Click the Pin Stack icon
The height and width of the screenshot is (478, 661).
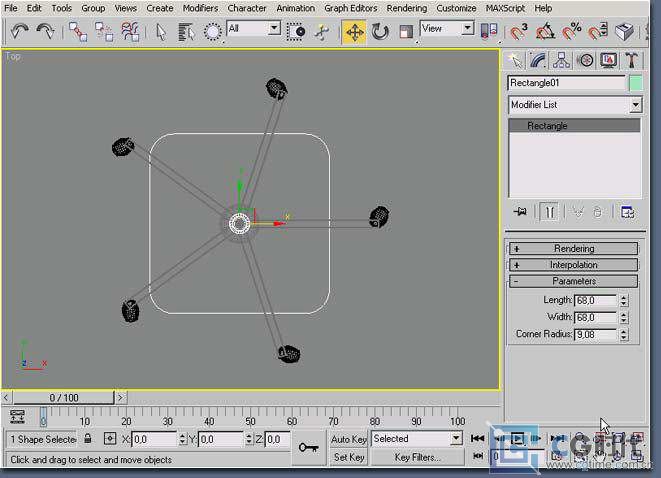coord(520,212)
